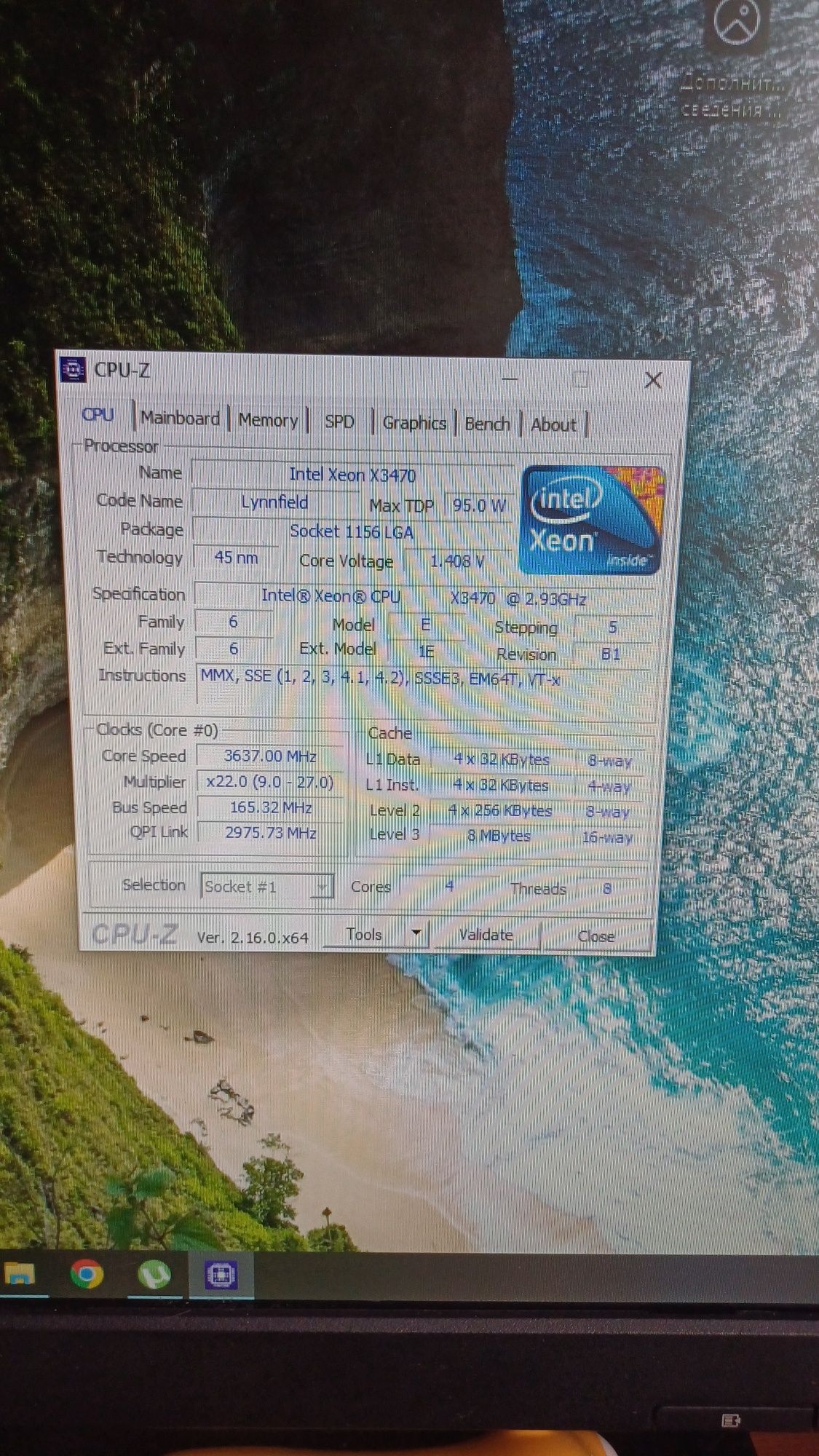The image size is (819, 1456).
Task: Click the CPU-Z taskbar icon
Action: click(221, 1275)
